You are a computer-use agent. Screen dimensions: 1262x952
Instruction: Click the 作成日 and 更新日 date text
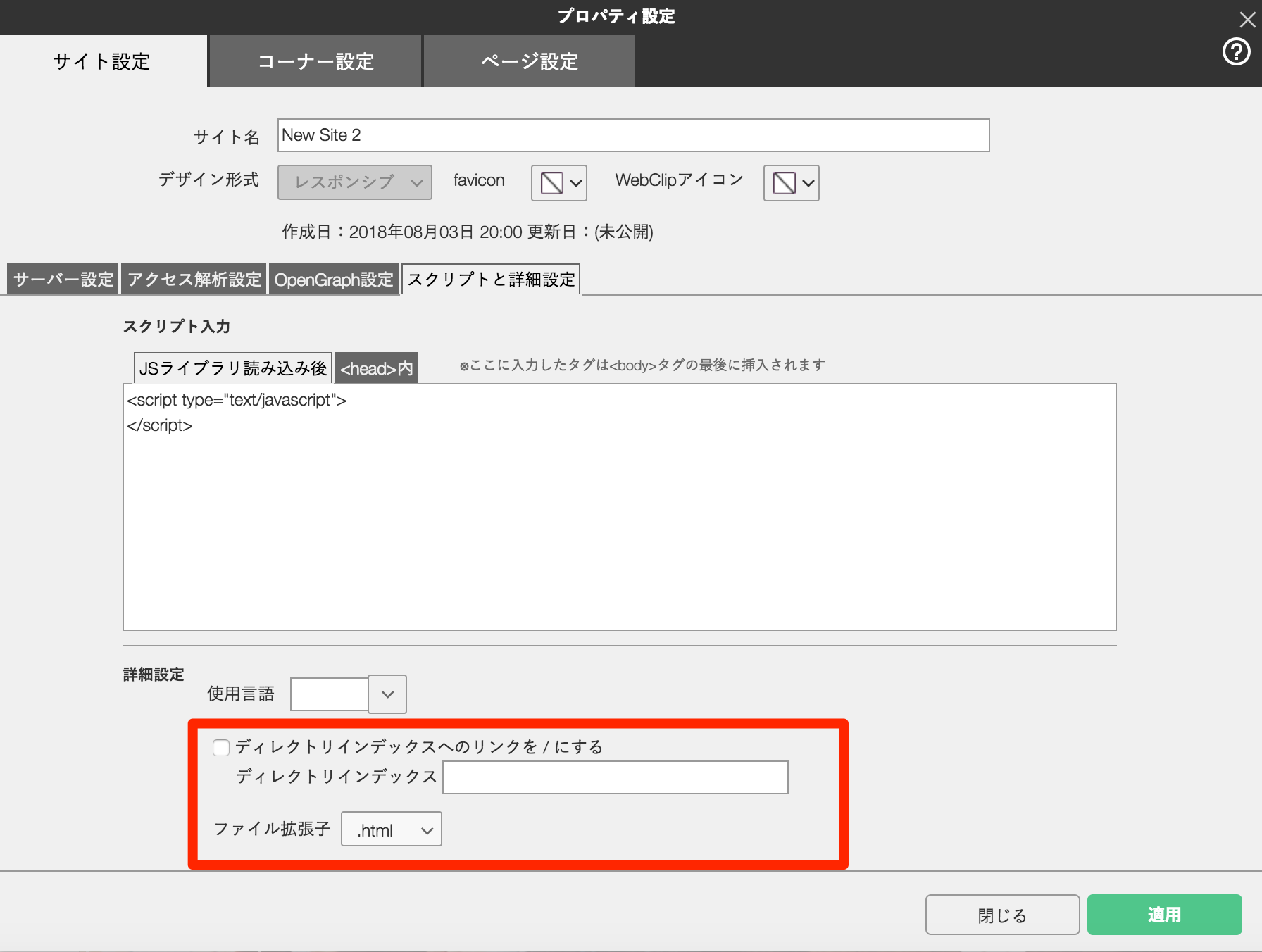pos(468,232)
